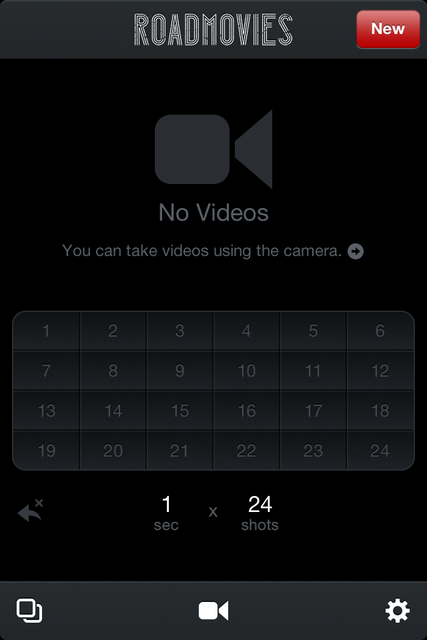Click the red New button
The height and width of the screenshot is (640, 427).
click(x=388, y=29)
